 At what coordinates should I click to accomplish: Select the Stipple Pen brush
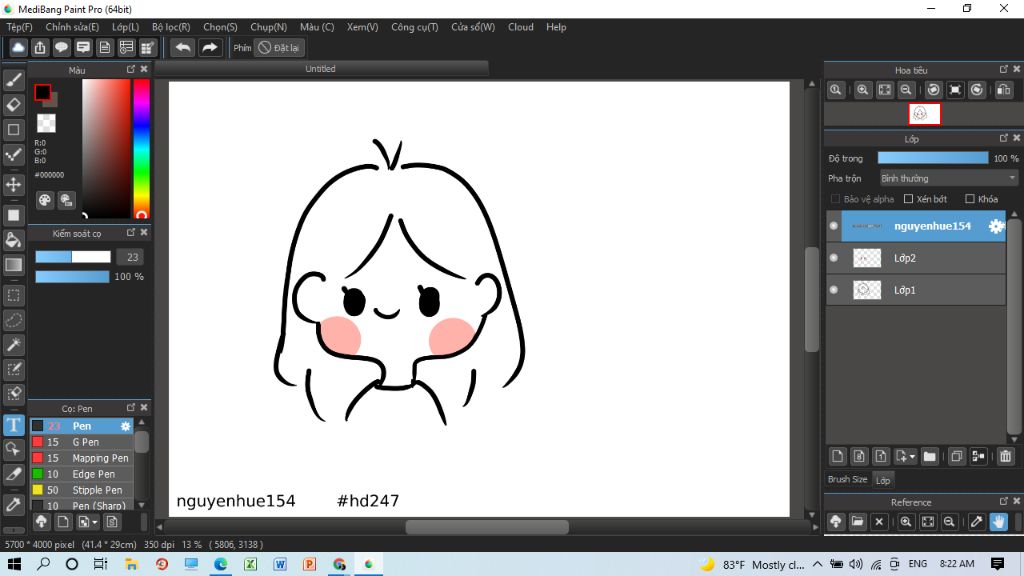82,490
